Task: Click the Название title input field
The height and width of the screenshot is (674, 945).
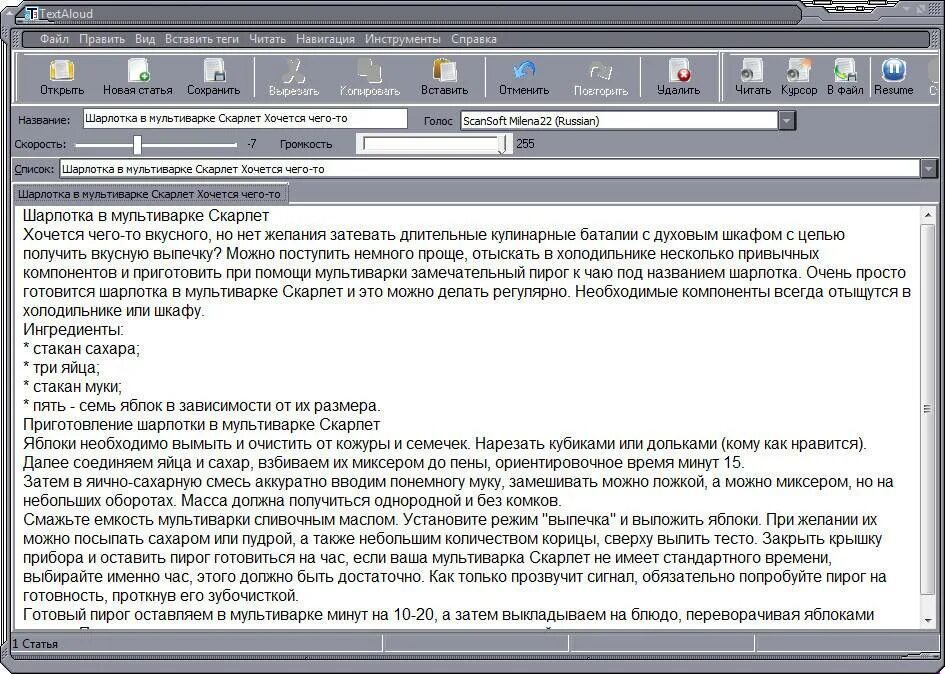Action: (x=245, y=119)
